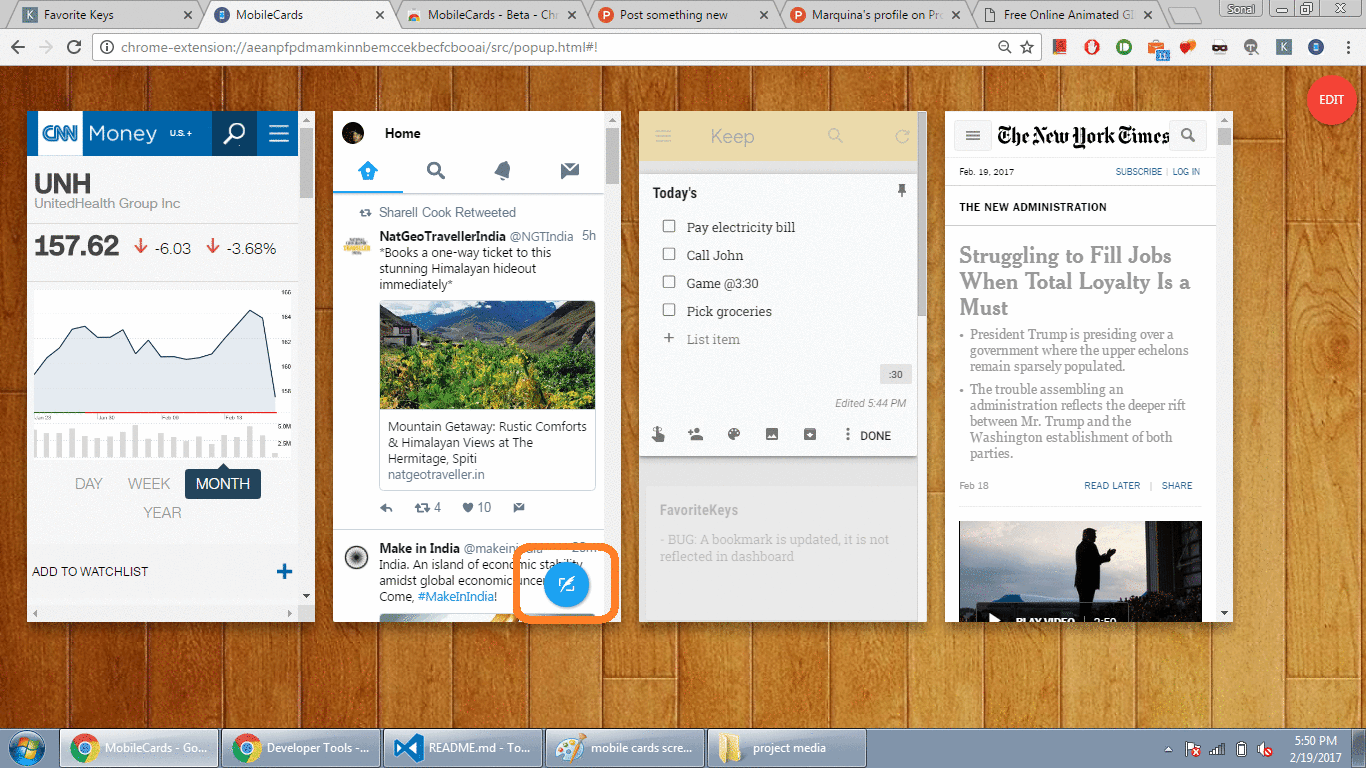Image resolution: width=1366 pixels, height=768 pixels.
Task: Click the Twitter profile avatar
Action: click(352, 133)
